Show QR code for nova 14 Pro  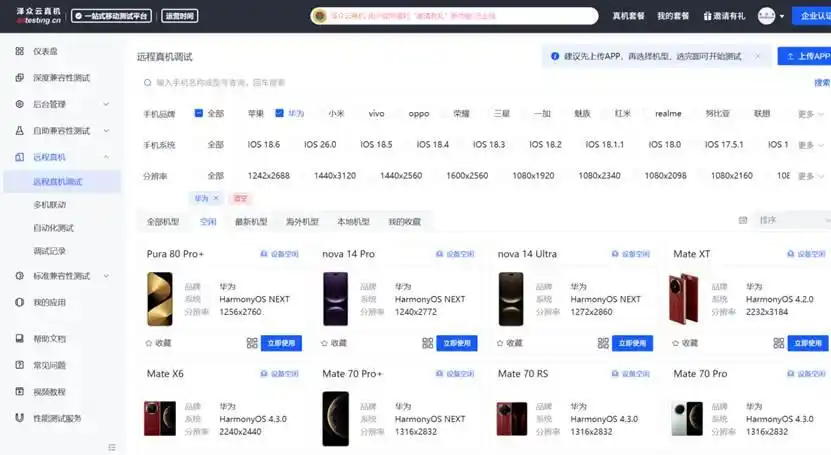pos(428,343)
